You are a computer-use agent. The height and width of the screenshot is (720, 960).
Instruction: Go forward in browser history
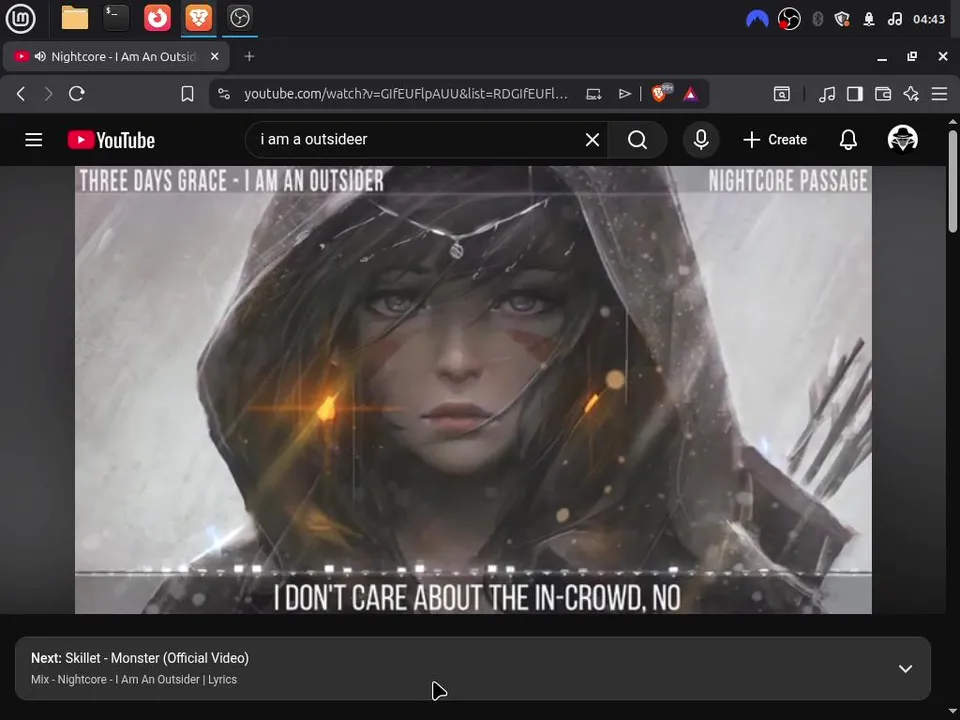tap(48, 94)
